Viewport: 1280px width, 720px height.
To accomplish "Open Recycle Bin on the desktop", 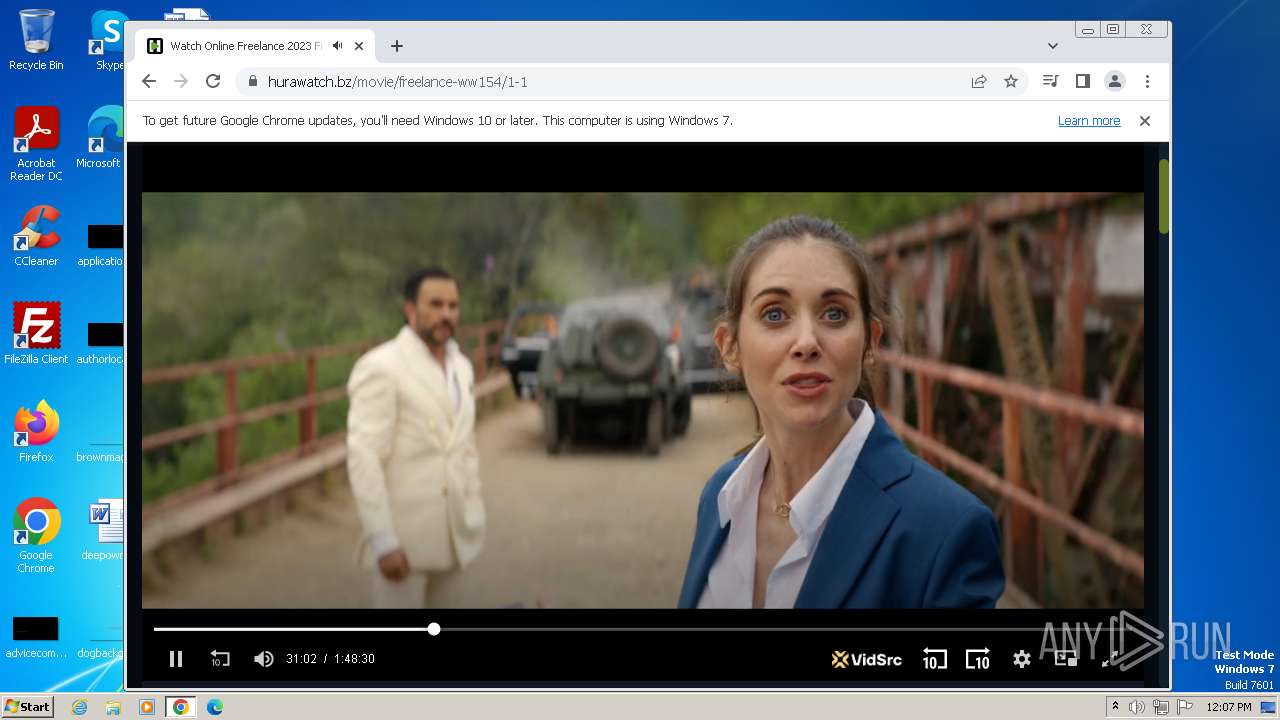I will 36,40.
